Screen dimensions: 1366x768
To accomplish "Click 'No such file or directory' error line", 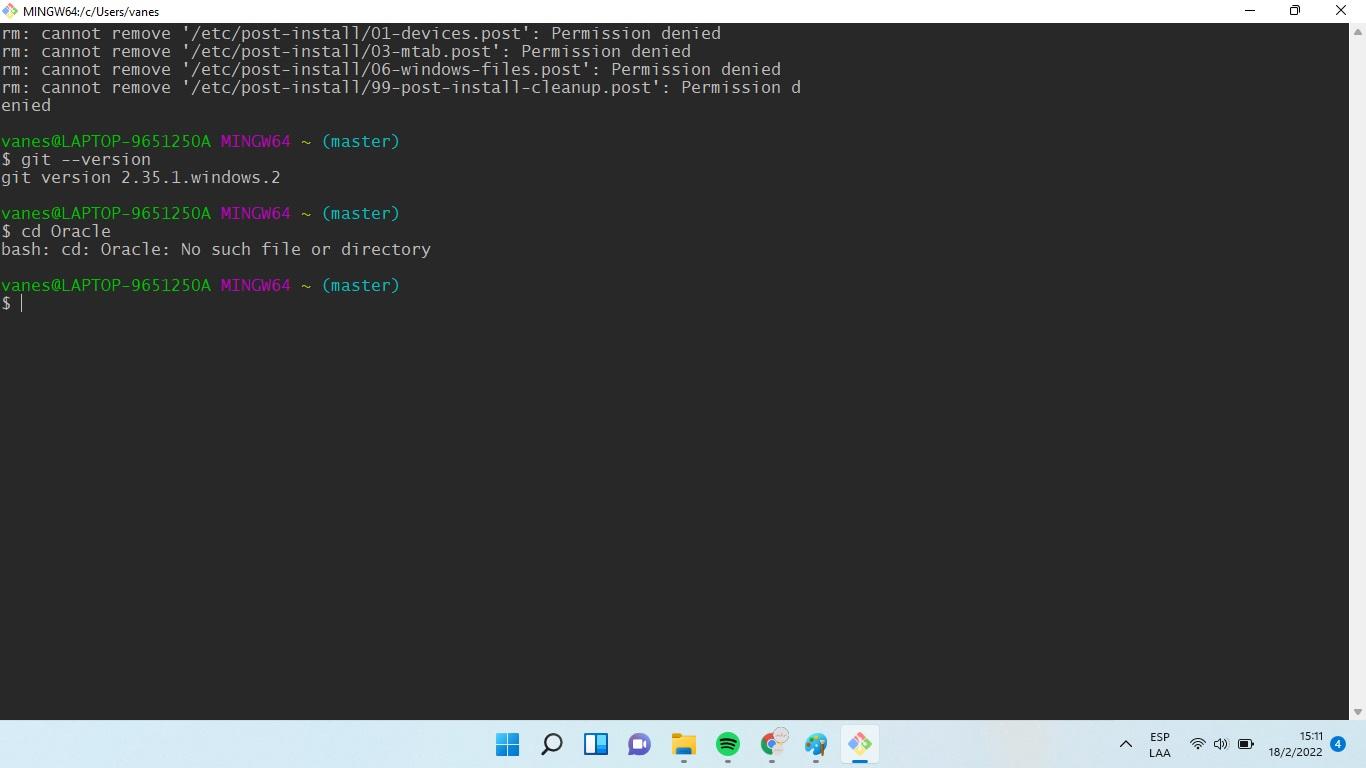I will 216,249.
